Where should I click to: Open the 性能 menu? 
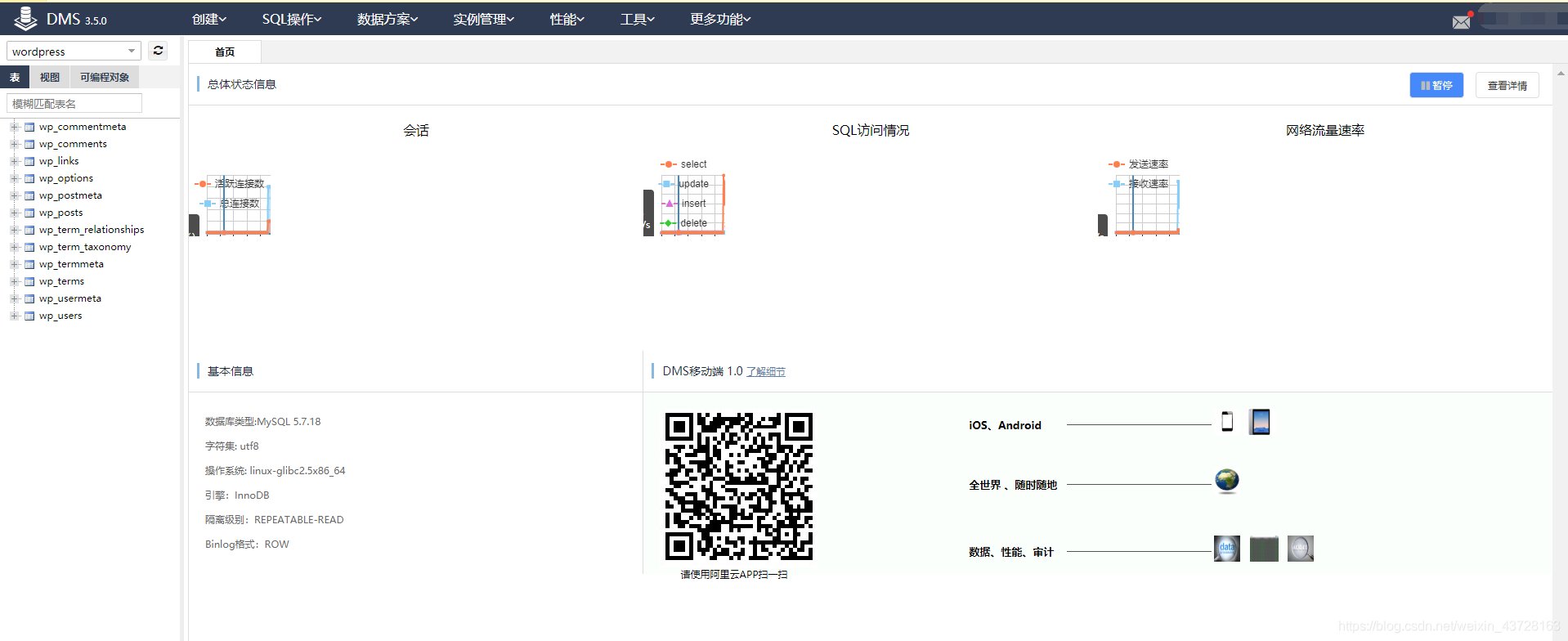click(x=567, y=19)
